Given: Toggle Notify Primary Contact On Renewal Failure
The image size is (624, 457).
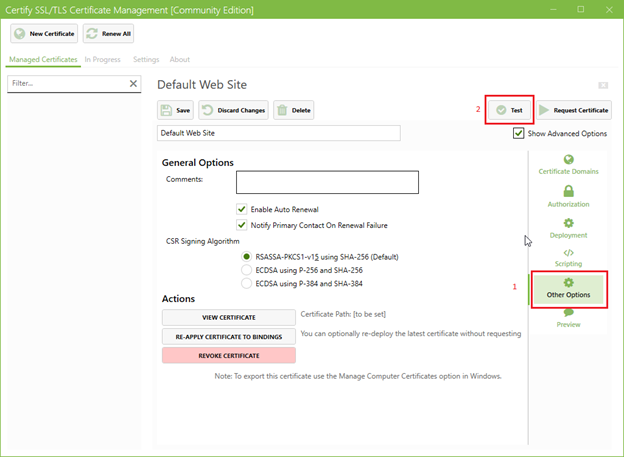Looking at the screenshot, I should [241, 225].
